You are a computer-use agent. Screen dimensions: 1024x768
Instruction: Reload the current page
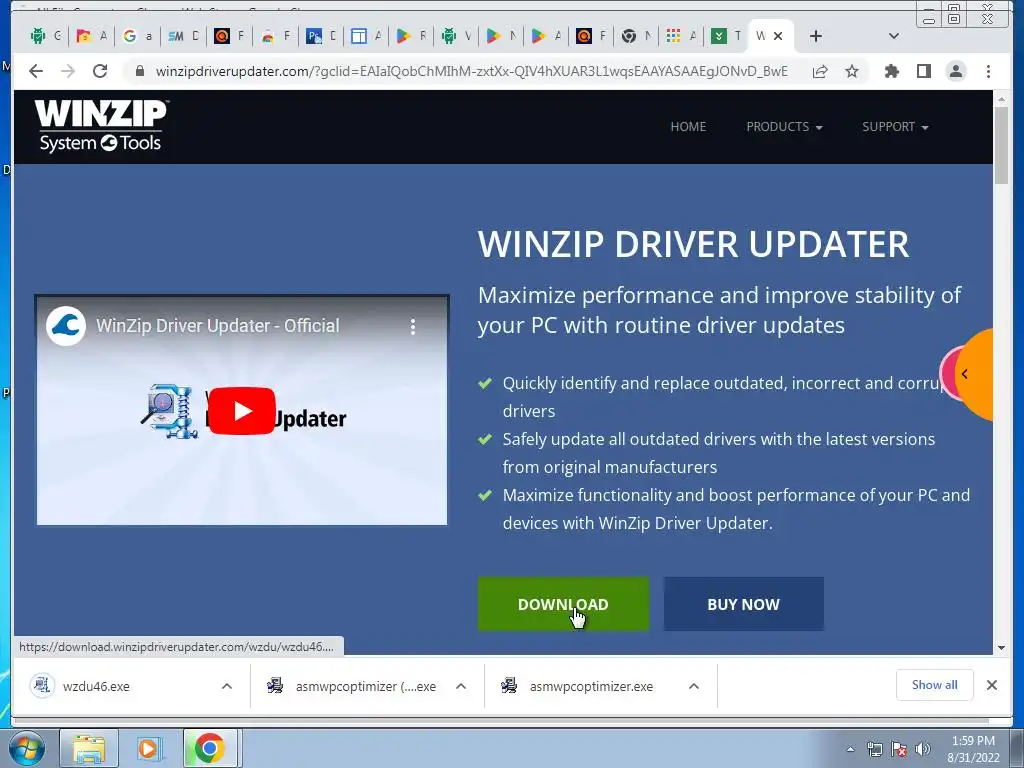(x=100, y=71)
